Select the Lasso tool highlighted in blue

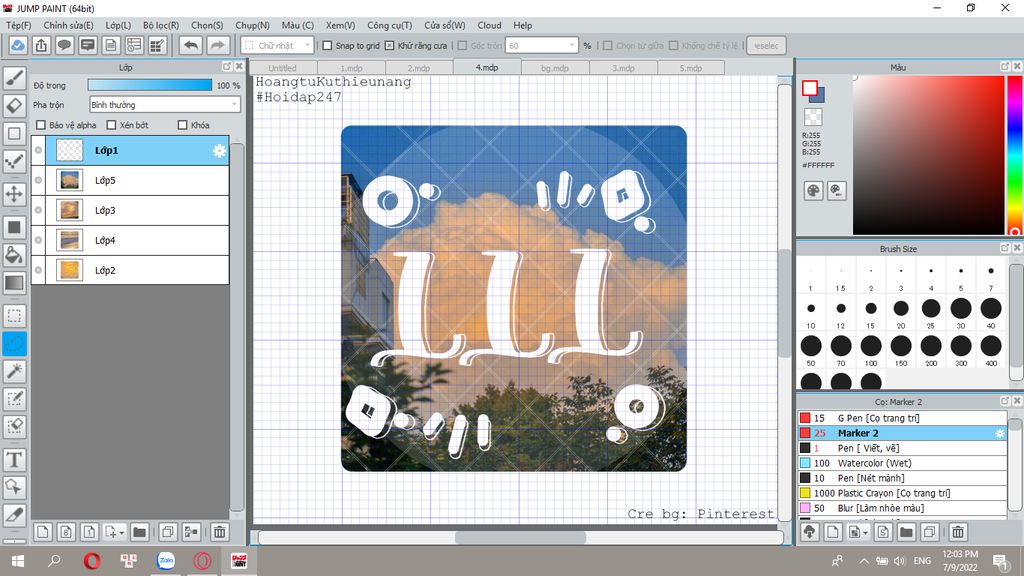14,344
